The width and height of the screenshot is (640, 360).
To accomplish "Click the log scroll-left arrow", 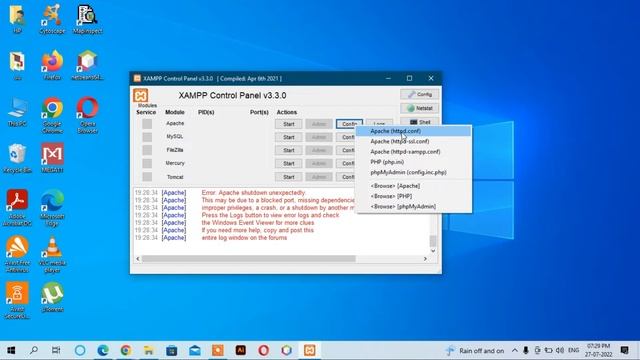I will pos(138,259).
